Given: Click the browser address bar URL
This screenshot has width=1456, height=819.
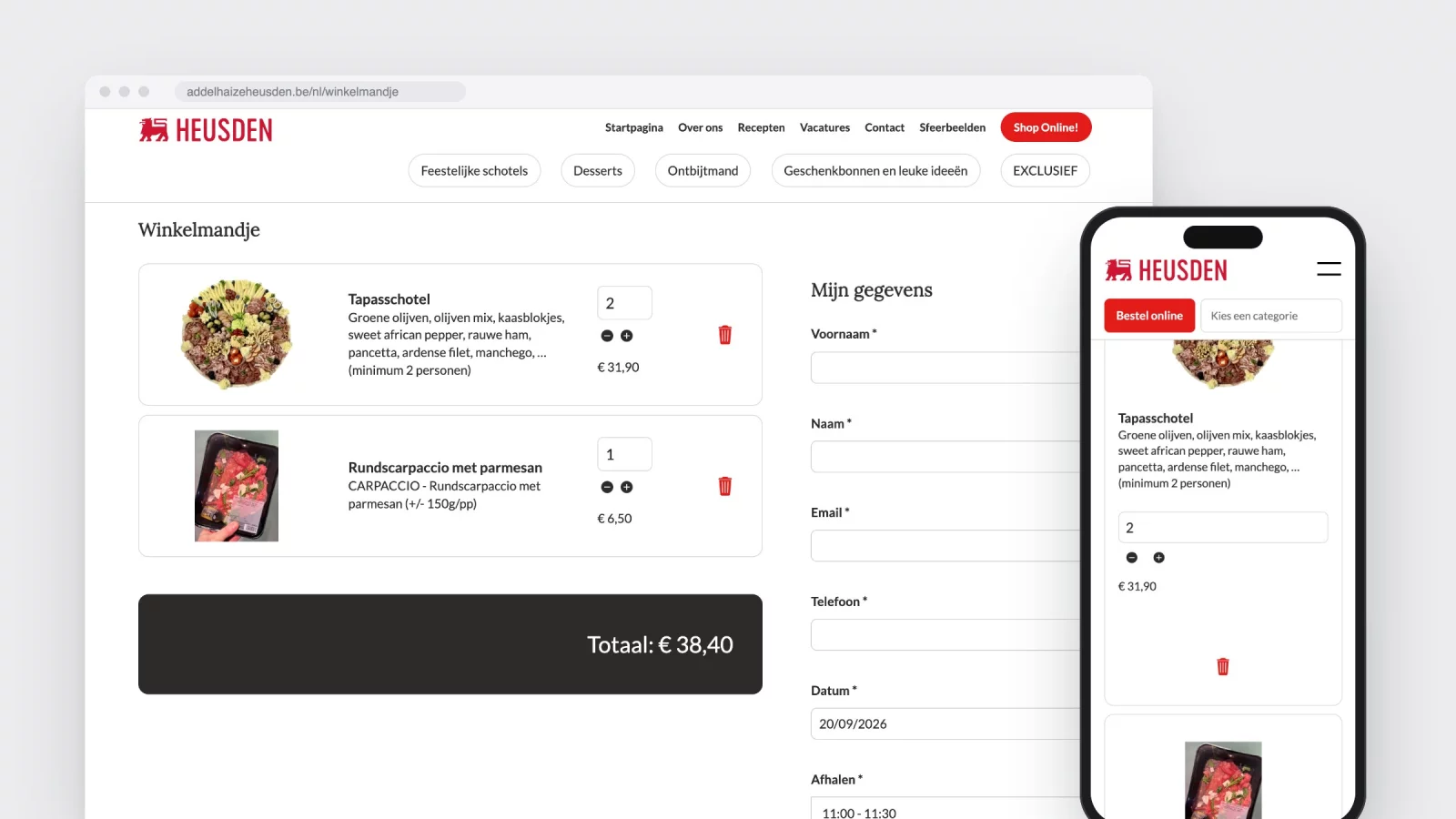Looking at the screenshot, I should point(318,92).
